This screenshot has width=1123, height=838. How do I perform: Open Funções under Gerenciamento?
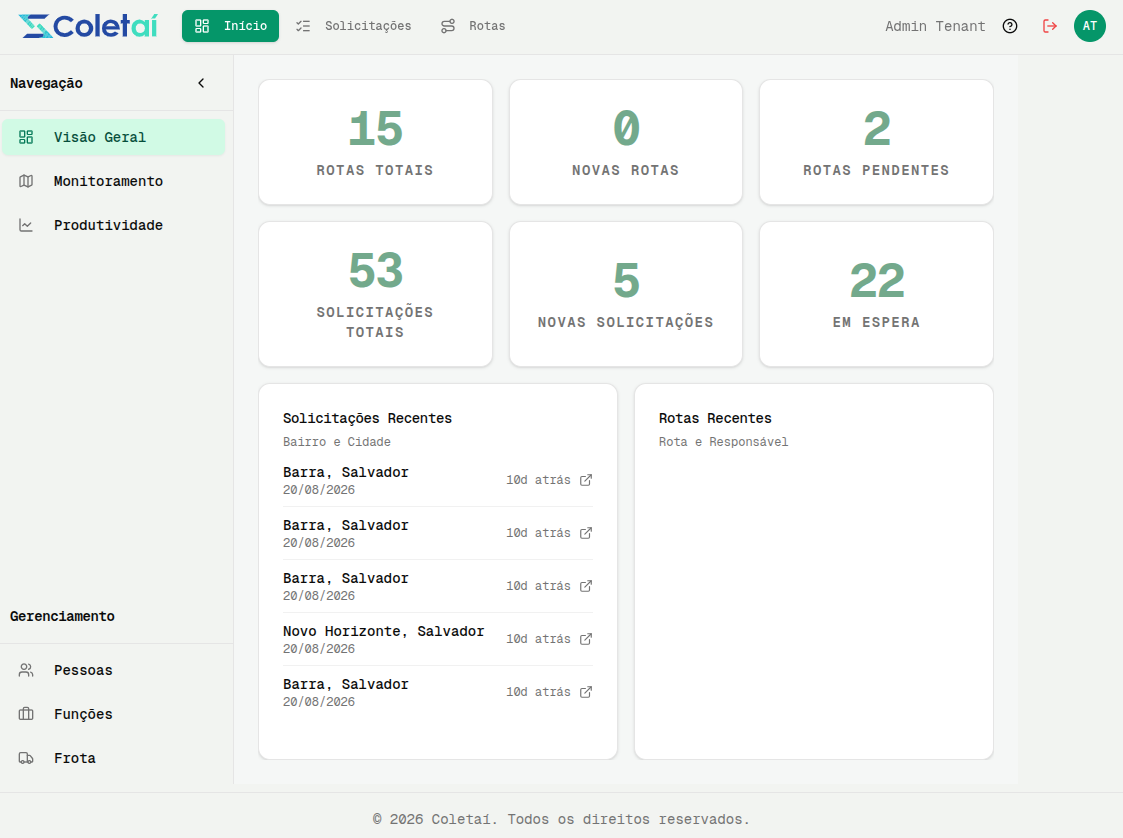113,714
